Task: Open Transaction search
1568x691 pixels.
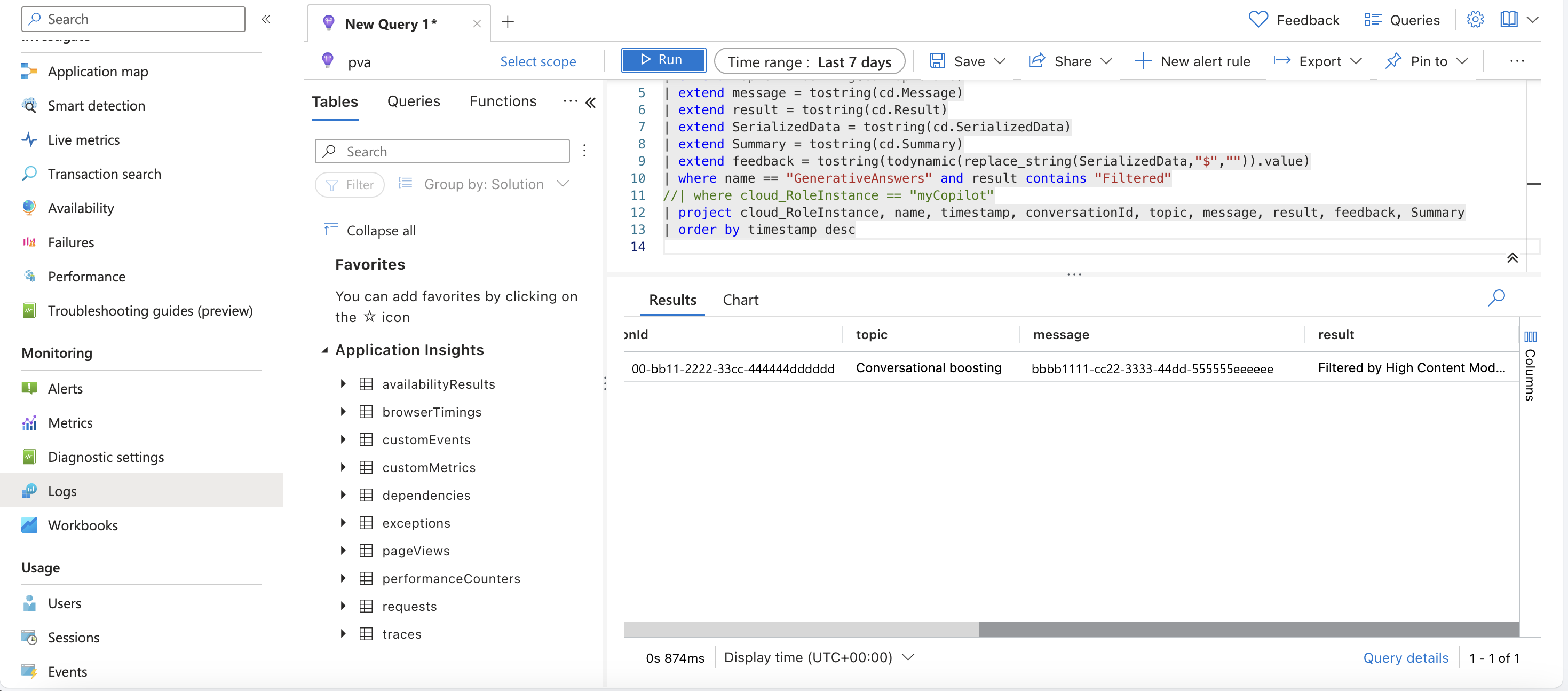Action: (104, 174)
